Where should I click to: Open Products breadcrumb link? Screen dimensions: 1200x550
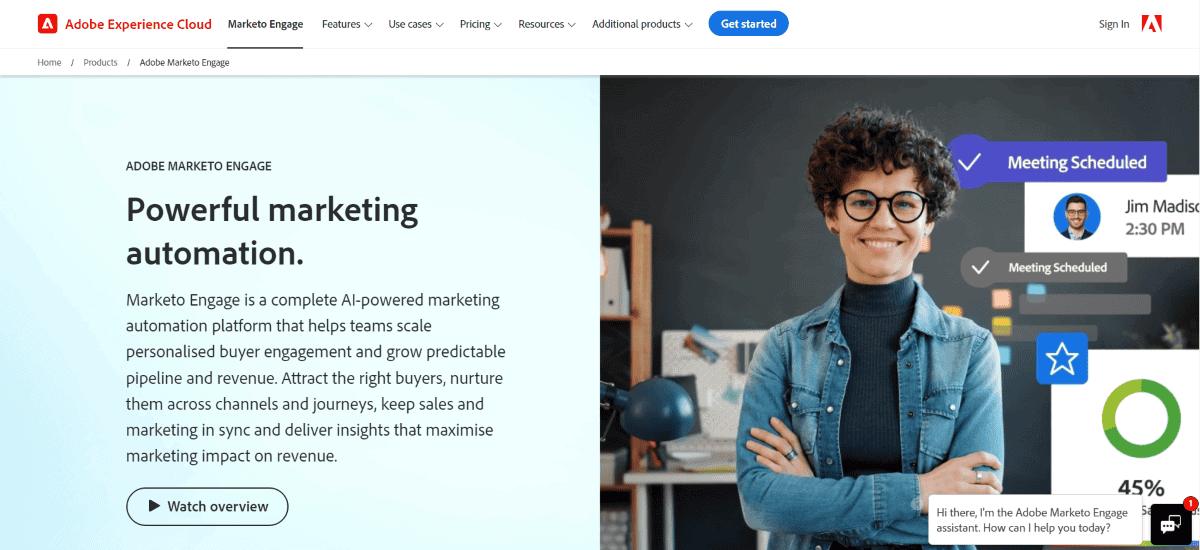point(100,62)
